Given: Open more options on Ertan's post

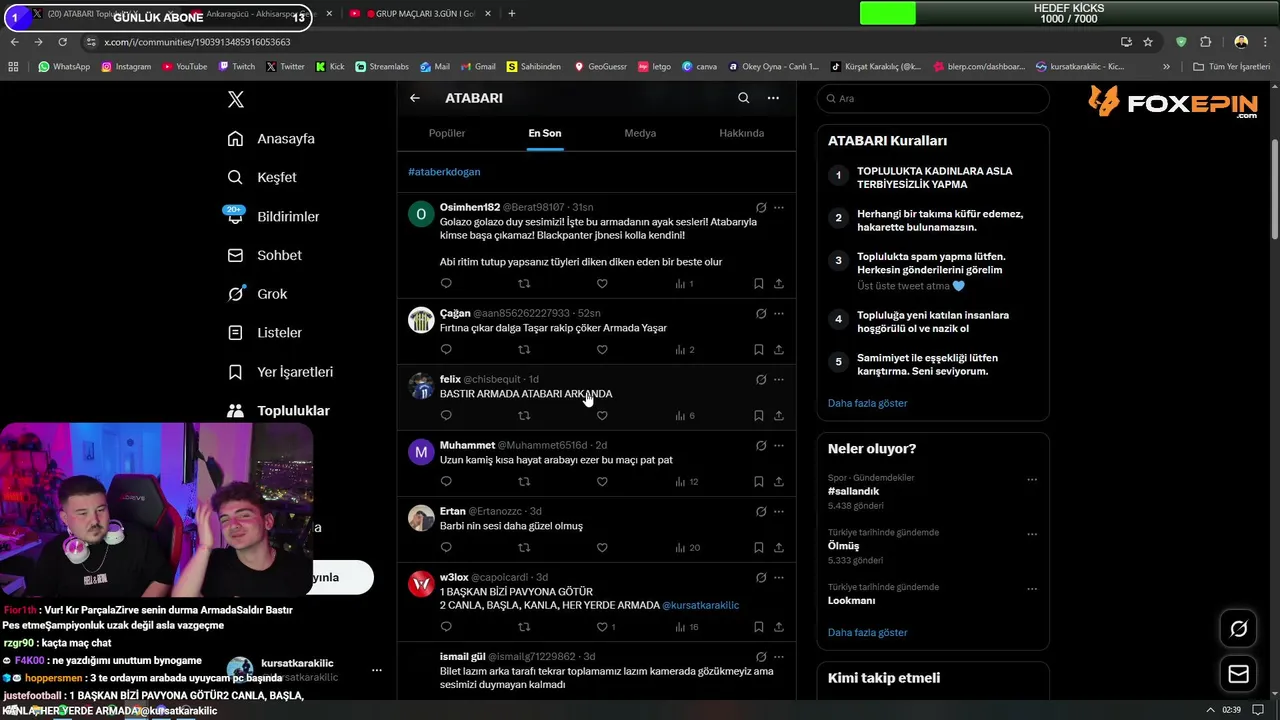Looking at the screenshot, I should pos(779,512).
